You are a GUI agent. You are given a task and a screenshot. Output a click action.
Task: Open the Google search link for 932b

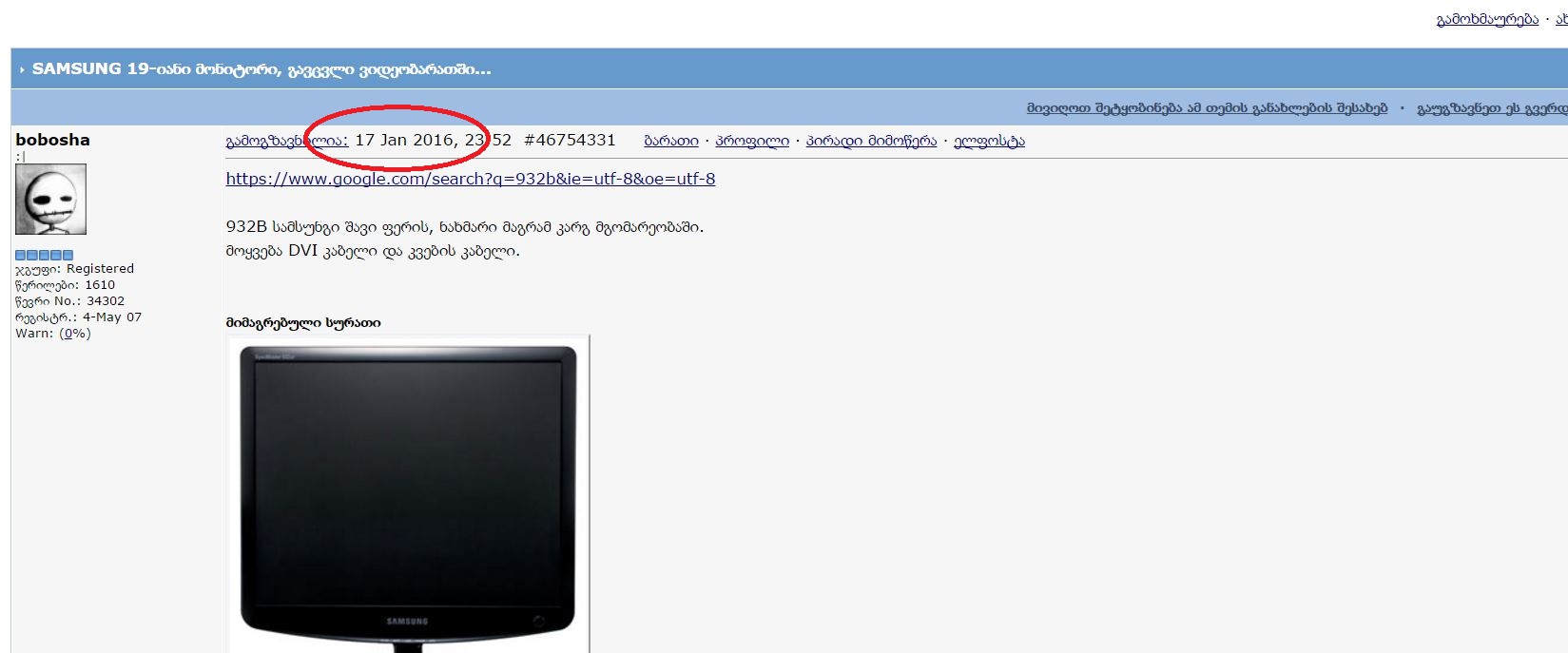(x=471, y=179)
